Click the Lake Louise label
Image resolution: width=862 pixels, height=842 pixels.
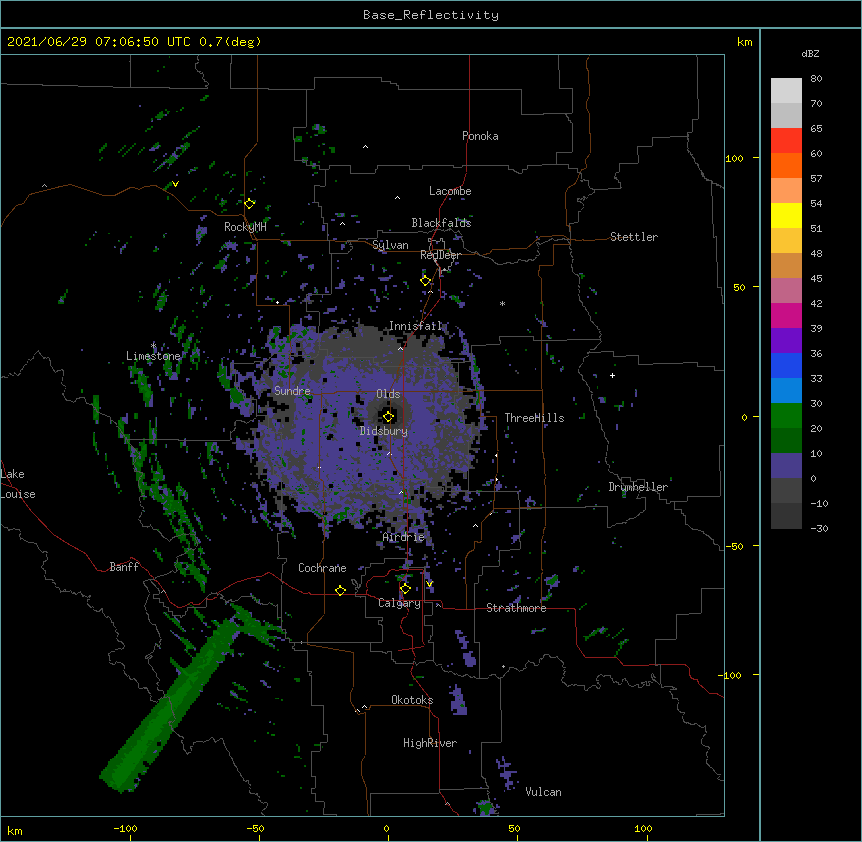18,484
